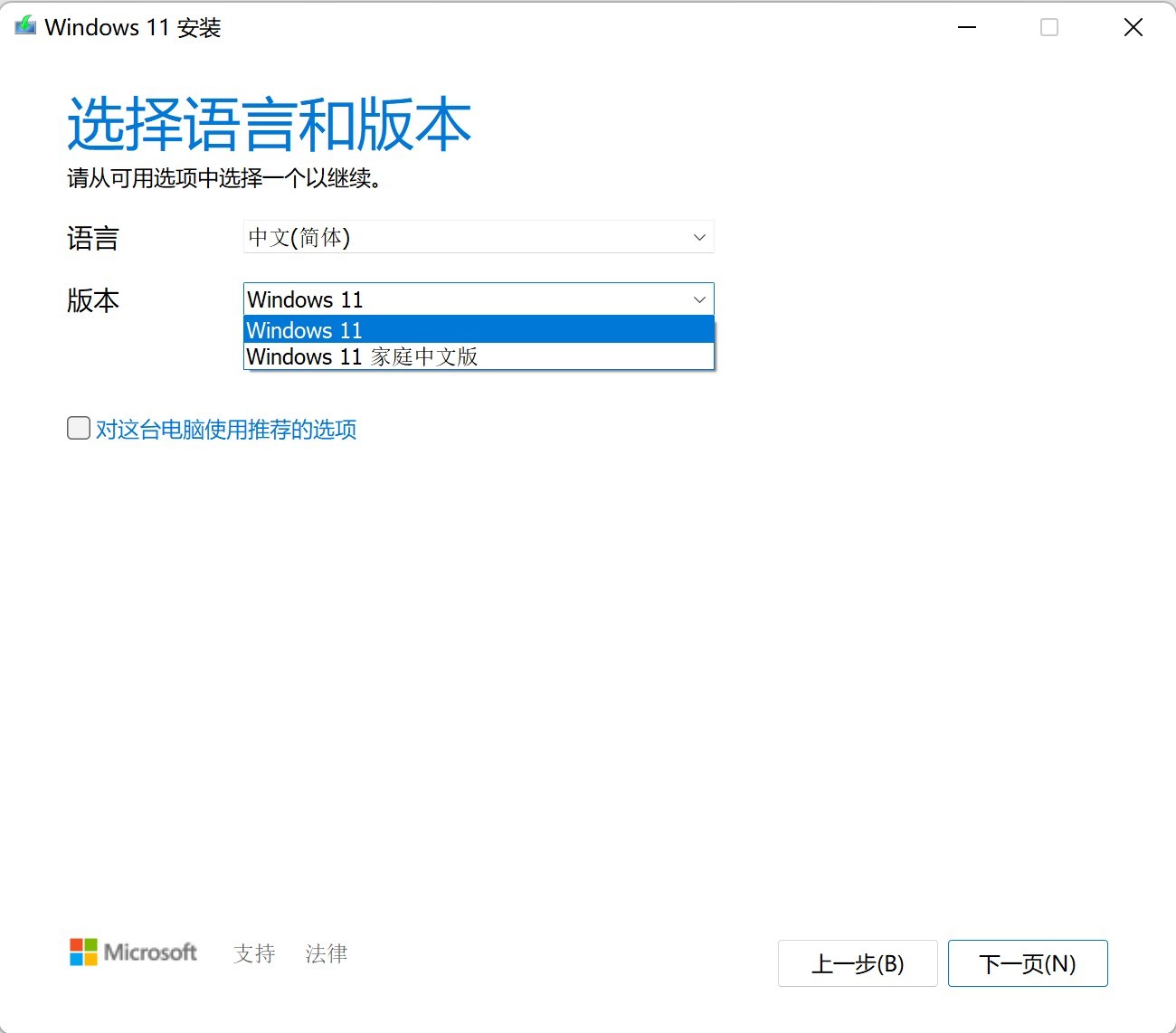
Task: Minimize the Windows 11 安装 window
Action: pos(967,27)
